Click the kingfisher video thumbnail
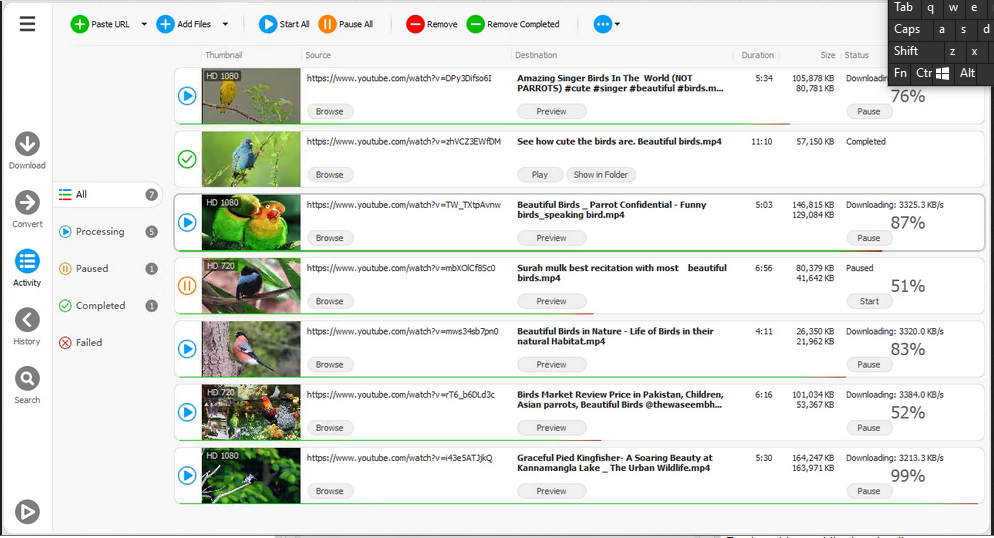Image resolution: width=994 pixels, height=538 pixels. 251,475
